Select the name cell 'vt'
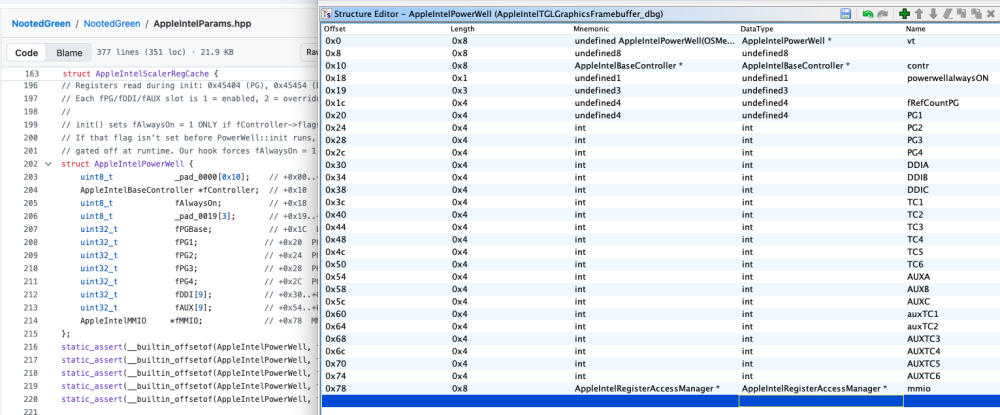Screen dimensions: 1000x415 point(911,41)
